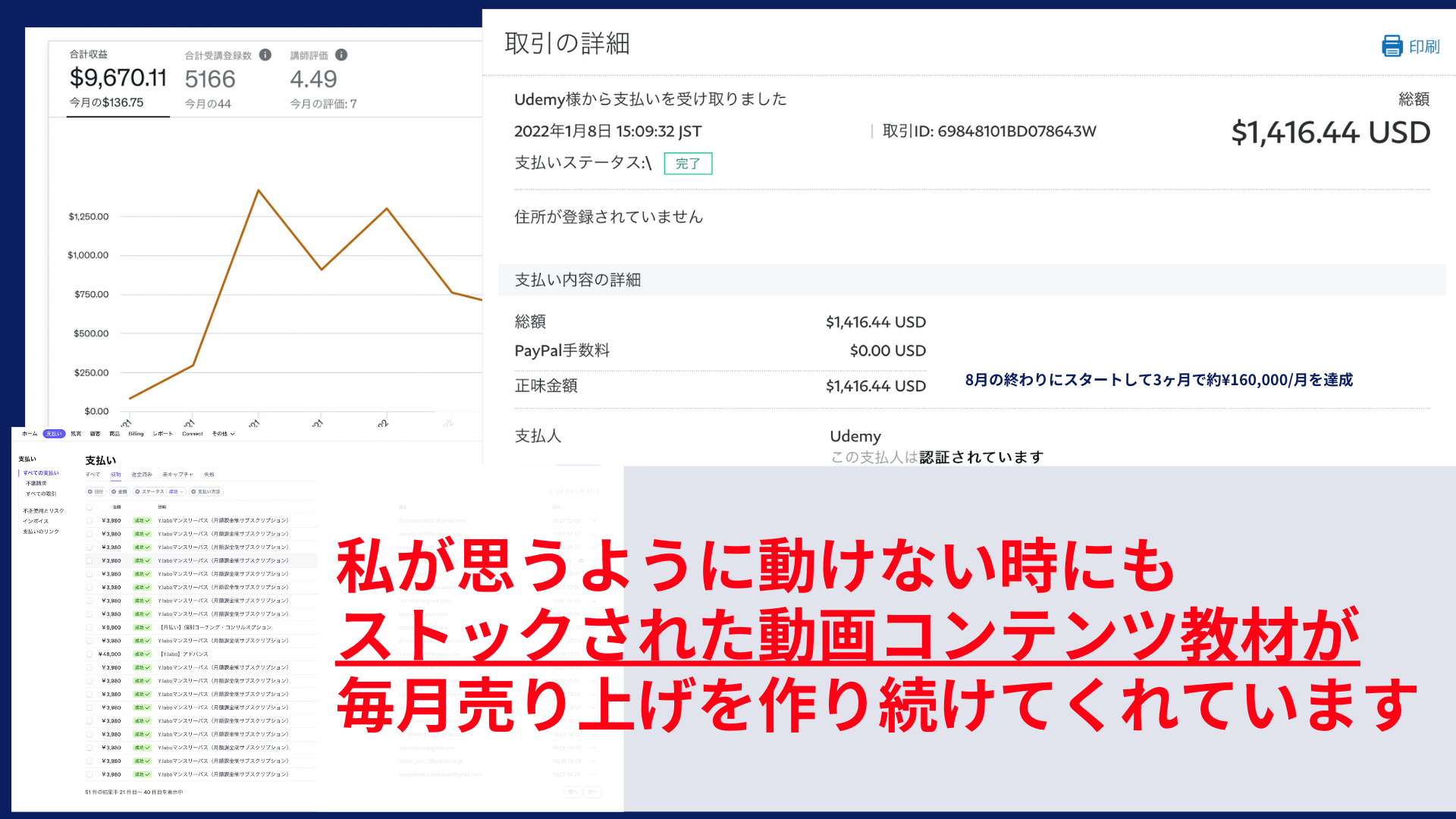Click the 4.49 rating value
This screenshot has height=819, width=1456.
[x=313, y=79]
